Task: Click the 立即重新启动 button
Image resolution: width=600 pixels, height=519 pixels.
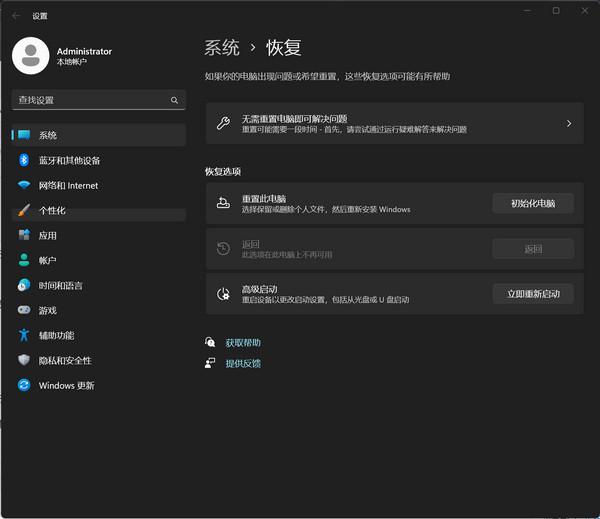Action: (533, 294)
